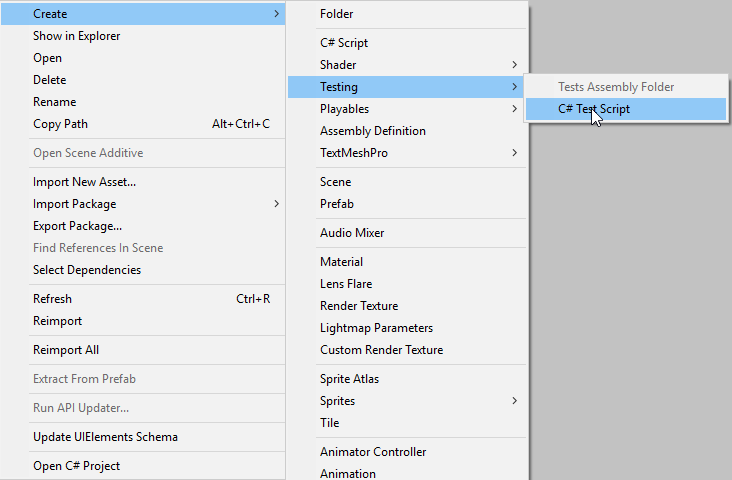732x480 pixels.
Task: Select Audio Mixer in the Create menu
Action: (407, 233)
